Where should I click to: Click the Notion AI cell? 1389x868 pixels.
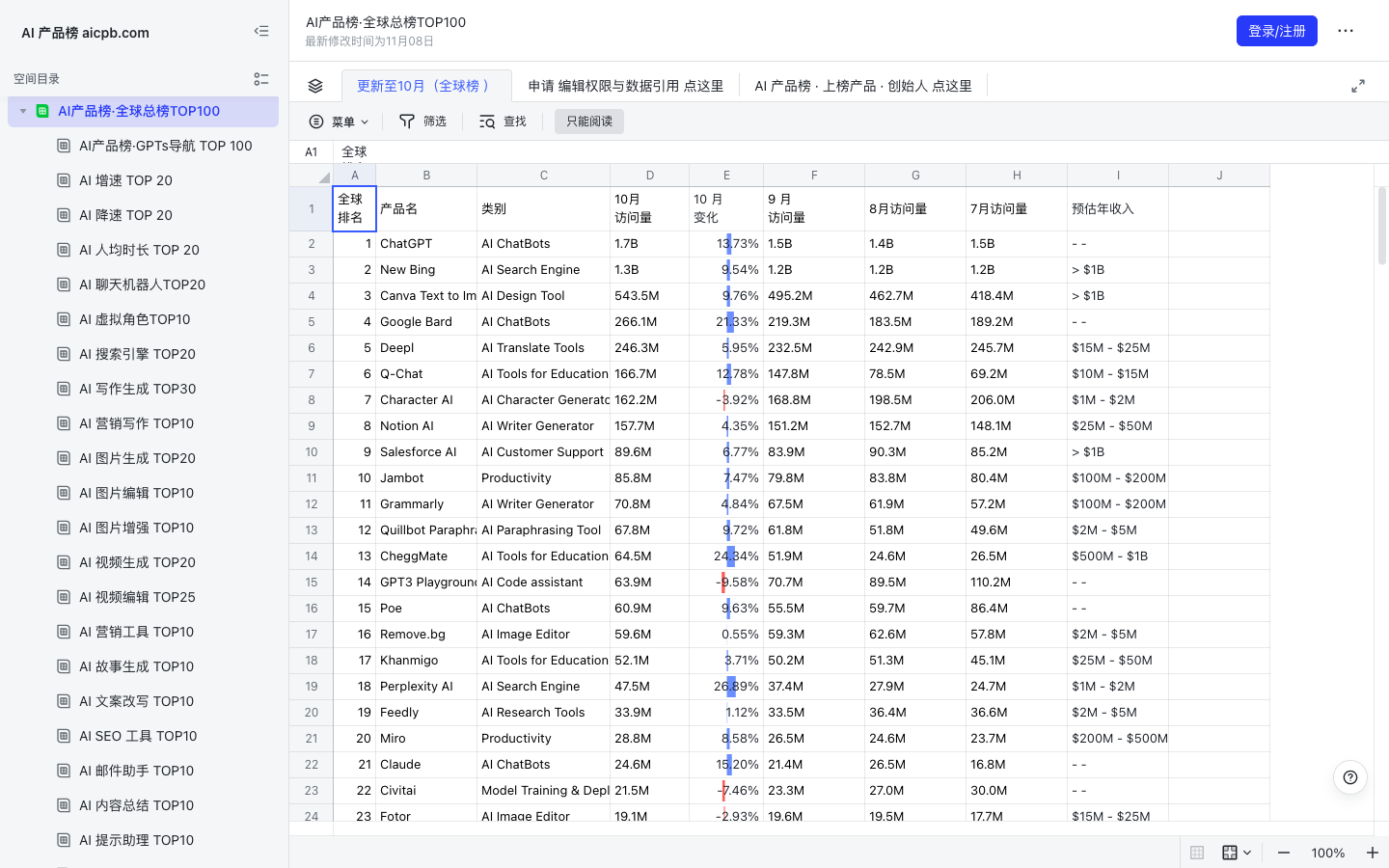(x=426, y=426)
